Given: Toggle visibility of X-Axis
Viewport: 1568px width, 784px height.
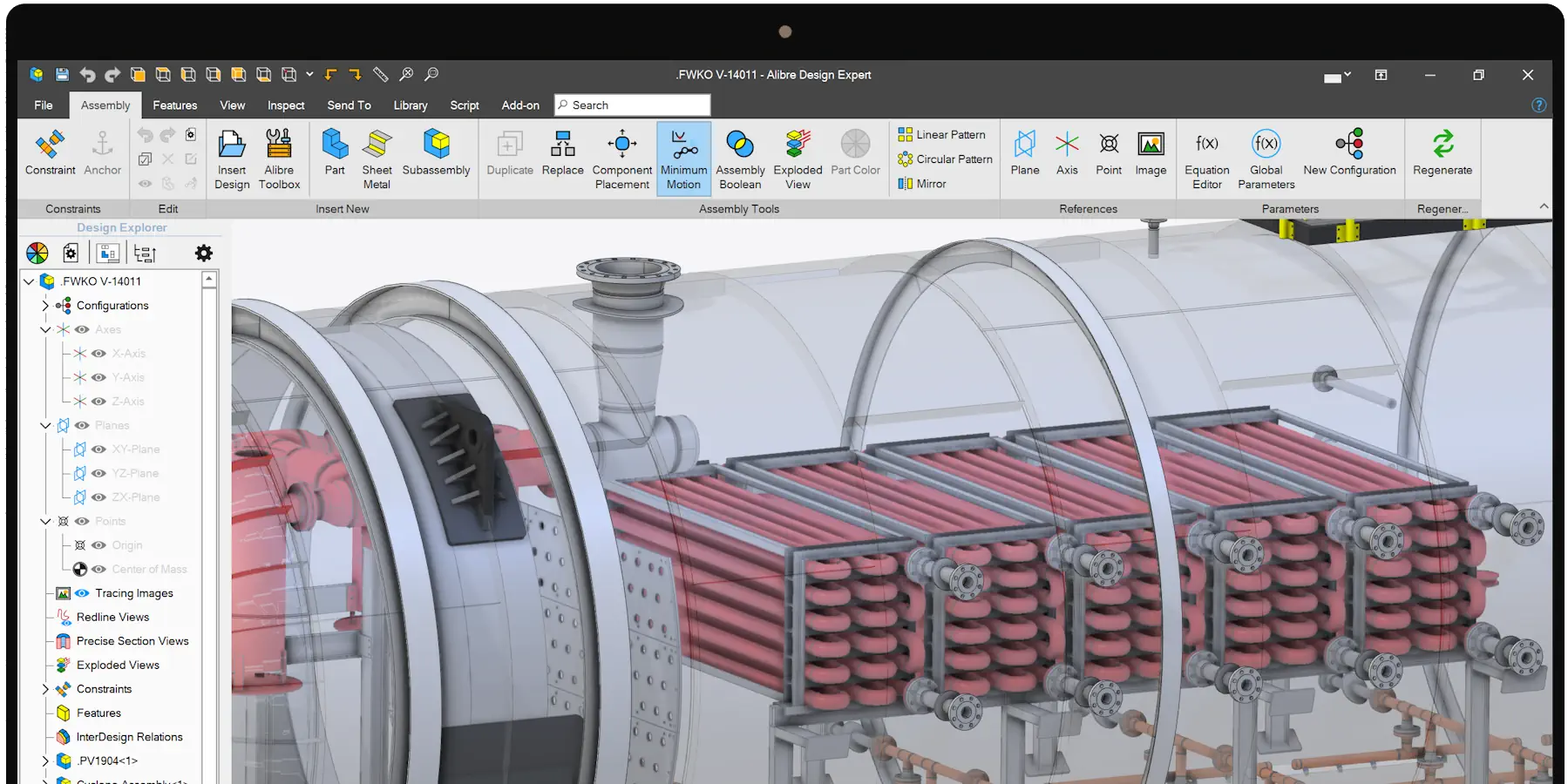Looking at the screenshot, I should click(98, 354).
